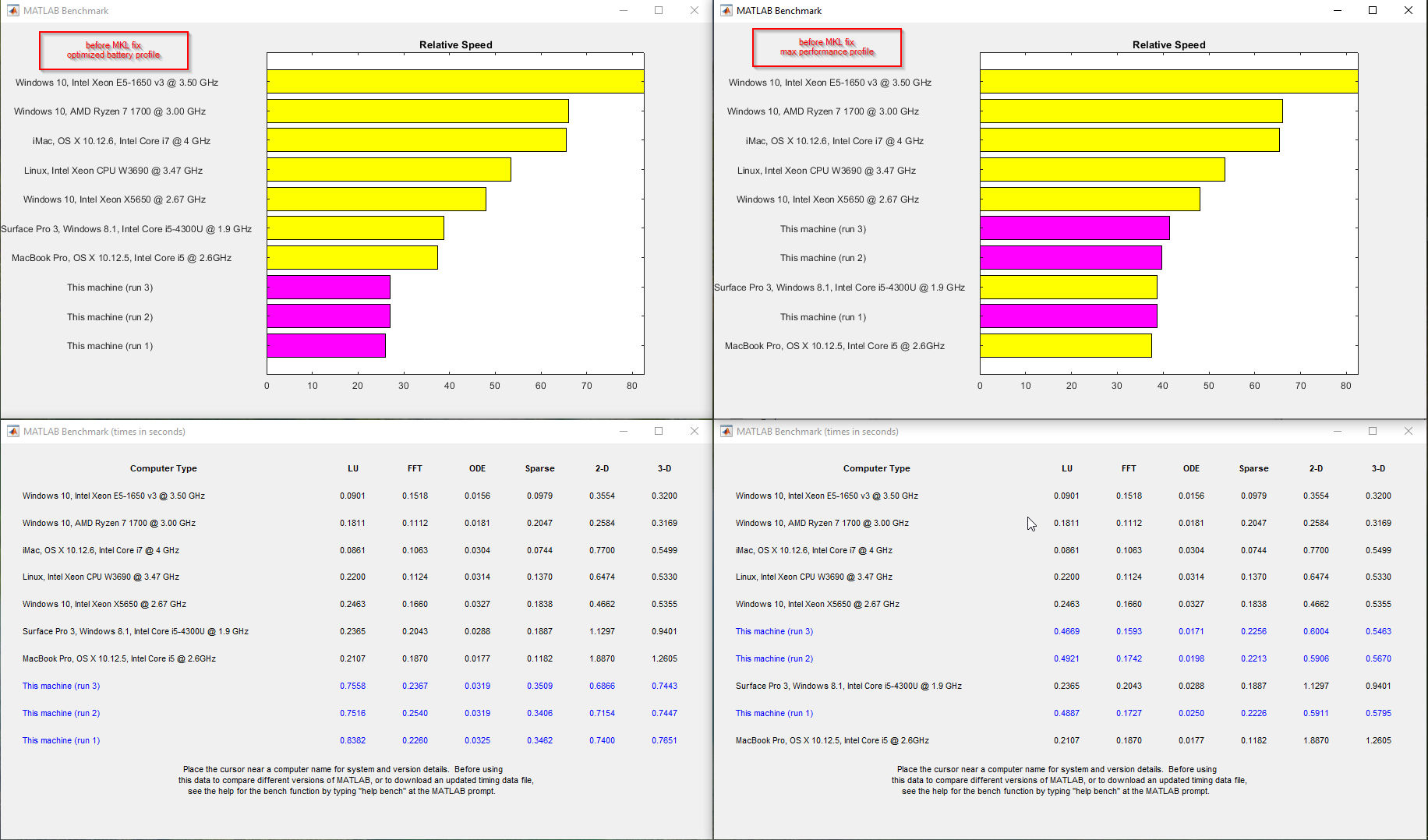Click the MATLAB icon in the top-left benchmark window
This screenshot has height=840, width=1428.
pyautogui.click(x=12, y=10)
